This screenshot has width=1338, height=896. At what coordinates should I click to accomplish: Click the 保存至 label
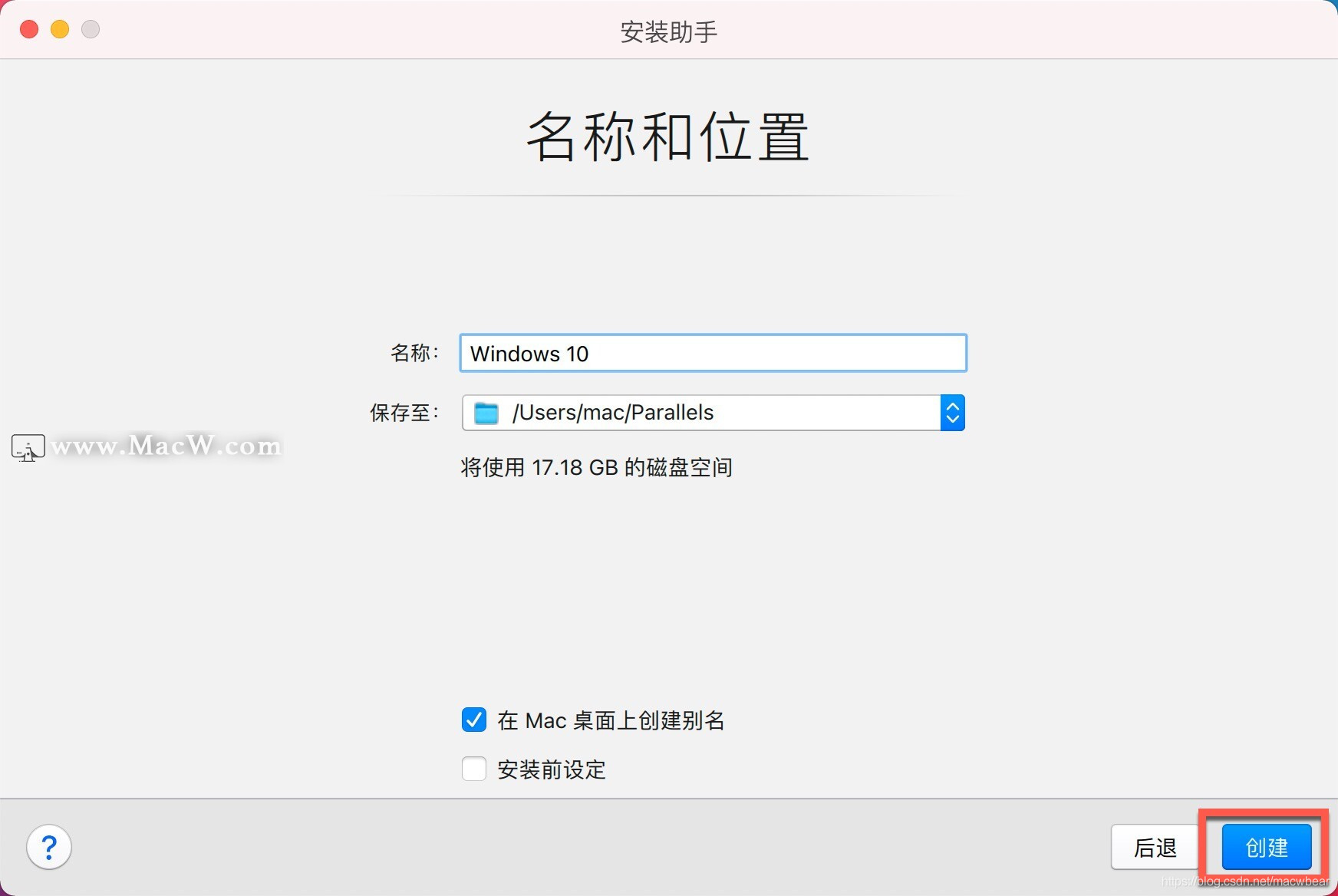click(404, 413)
